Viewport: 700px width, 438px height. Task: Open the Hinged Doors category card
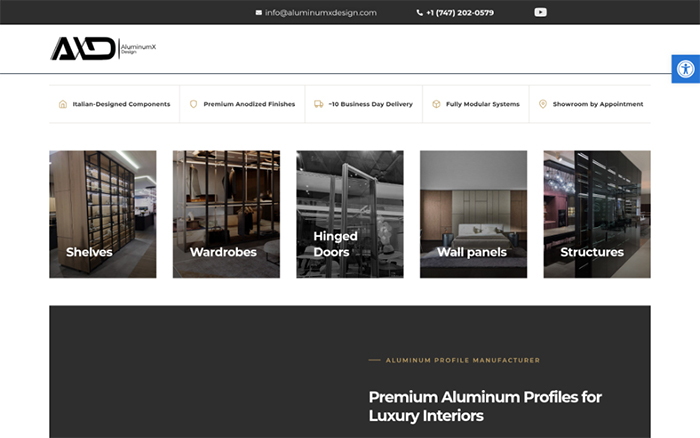(x=350, y=214)
